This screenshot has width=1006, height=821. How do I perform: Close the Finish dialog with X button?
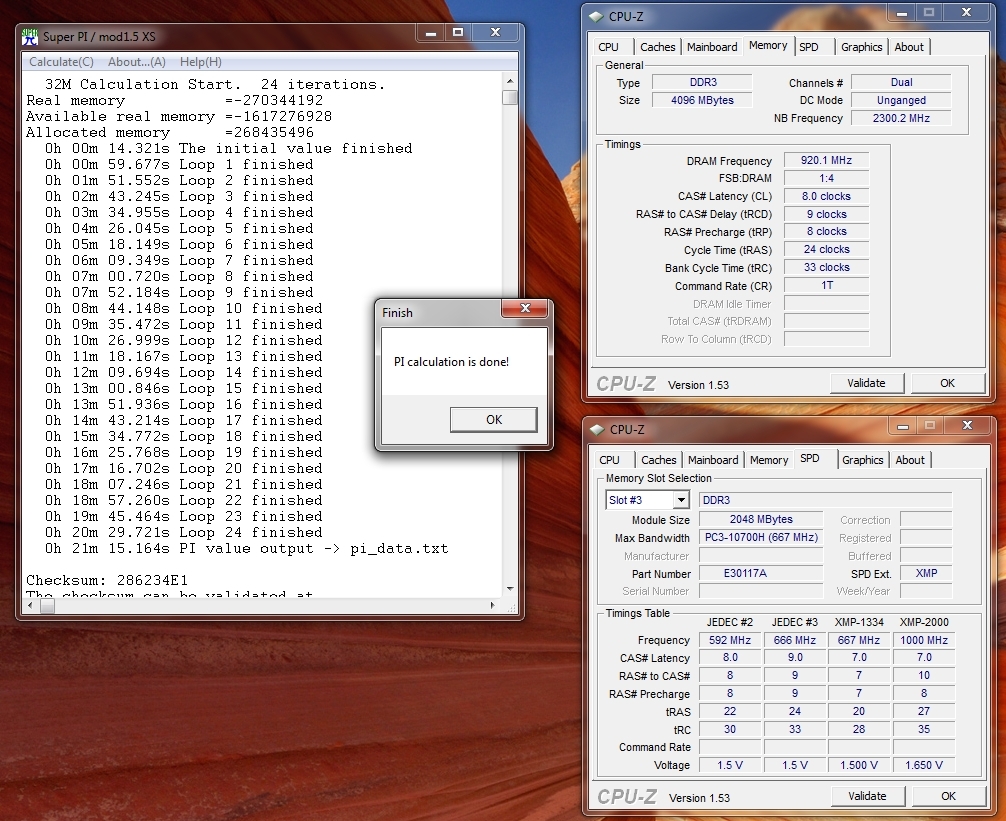(524, 310)
